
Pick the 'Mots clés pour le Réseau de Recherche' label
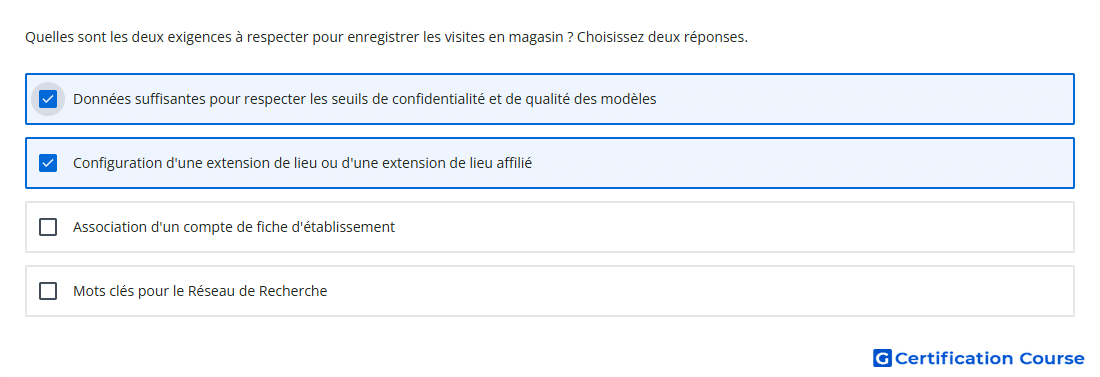[200, 291]
